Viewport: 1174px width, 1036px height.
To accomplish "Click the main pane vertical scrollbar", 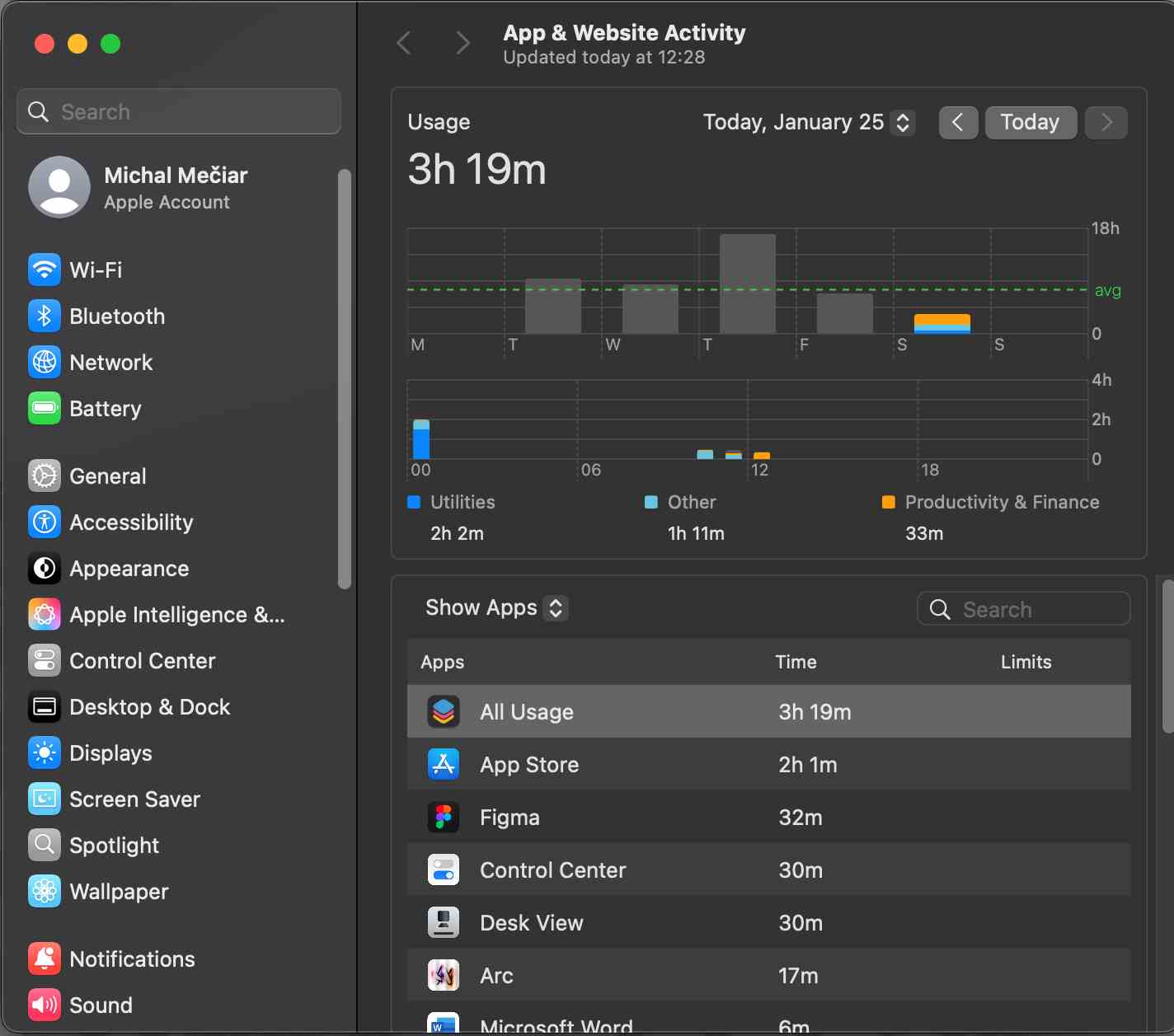I will 1167,655.
